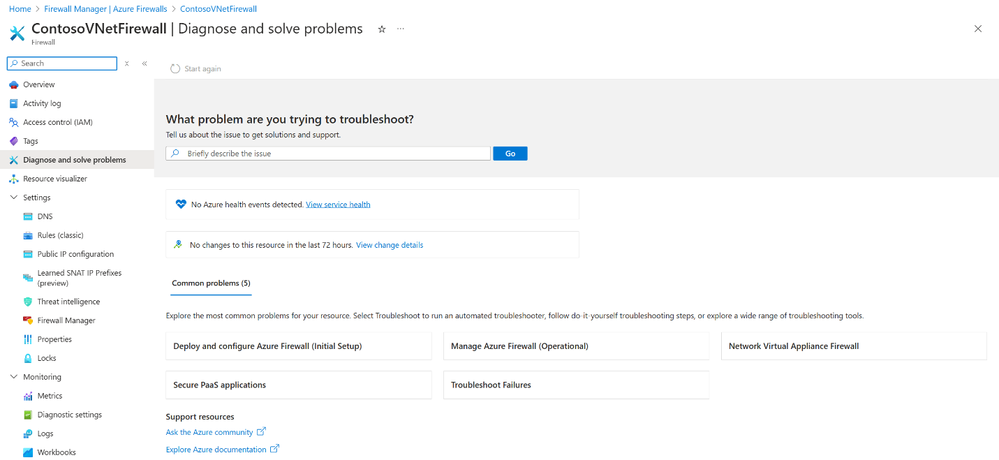Favorite this page with the star icon
Viewport: 999px width, 460px height.
click(382, 29)
